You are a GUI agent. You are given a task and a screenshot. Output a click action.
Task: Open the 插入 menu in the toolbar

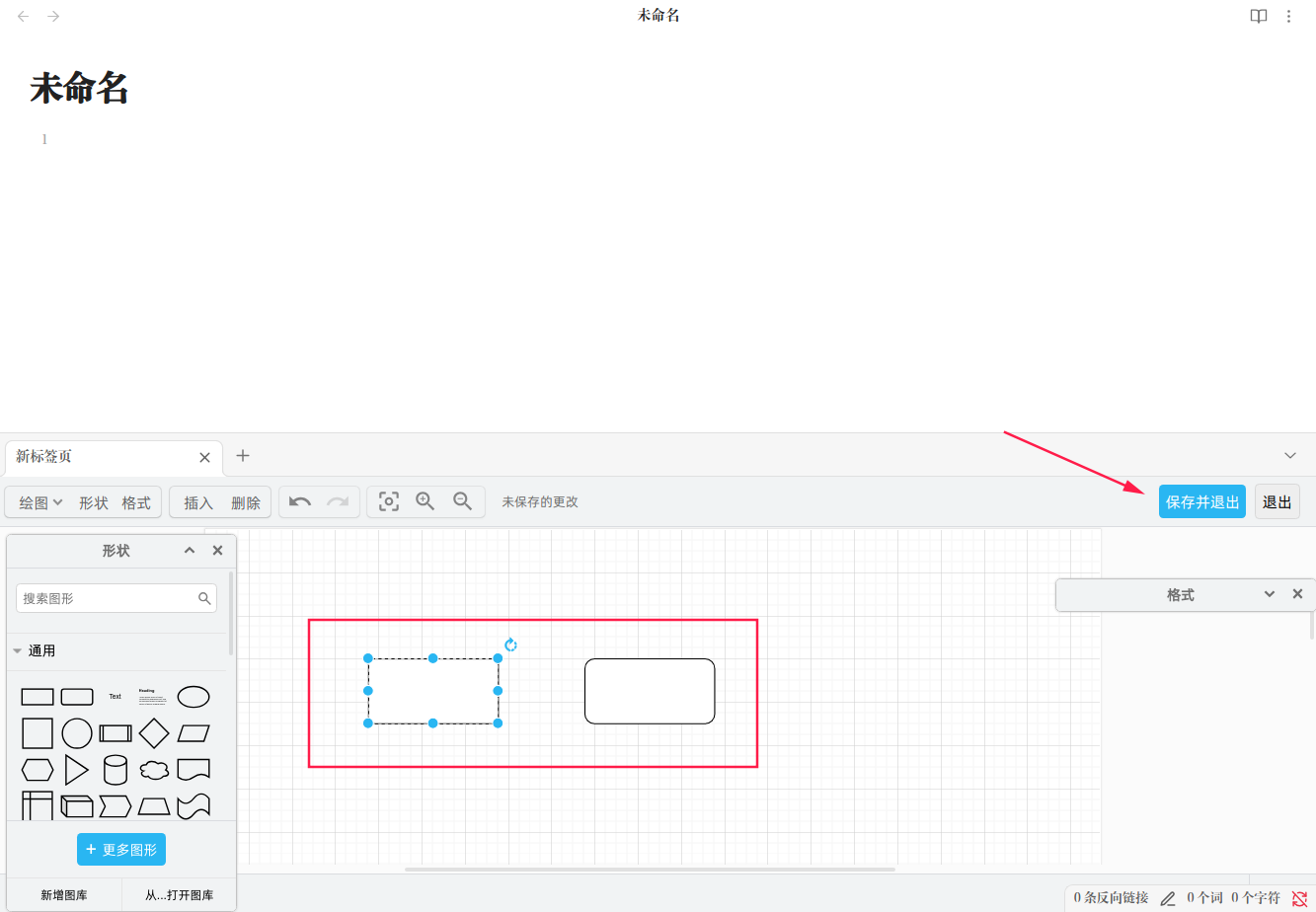click(x=198, y=502)
